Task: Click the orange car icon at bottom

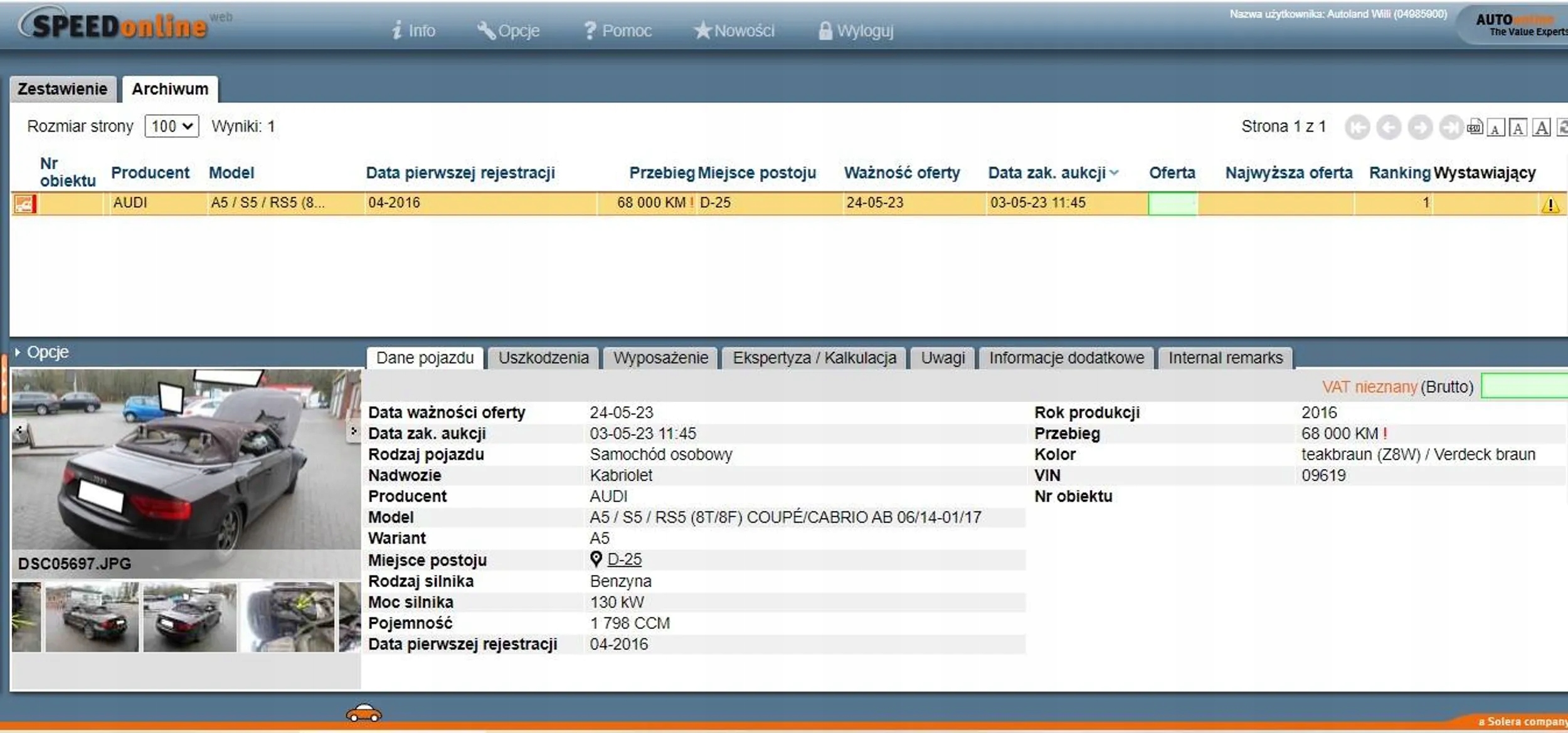Action: point(364,713)
